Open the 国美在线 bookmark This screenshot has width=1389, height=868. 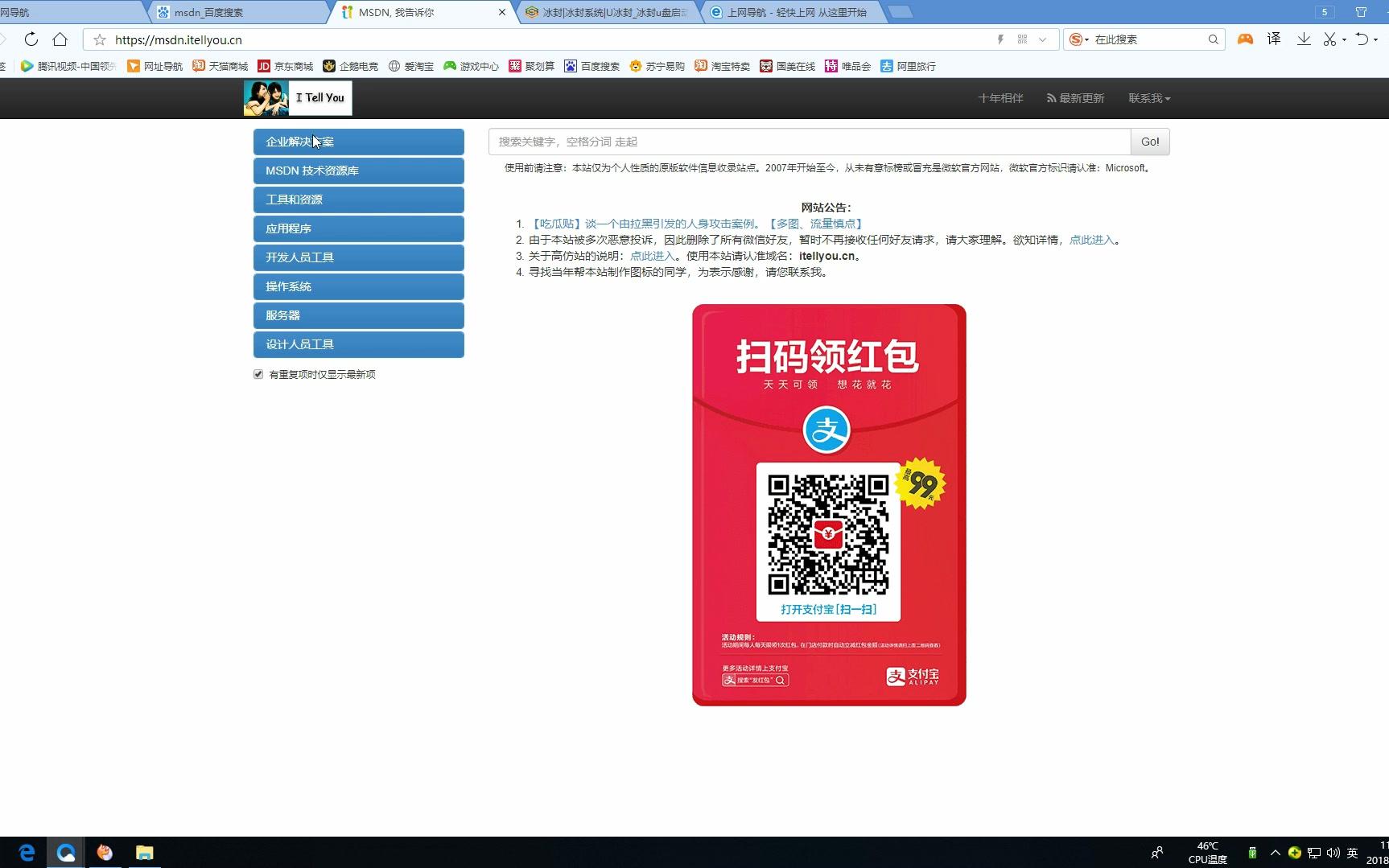pos(787,66)
